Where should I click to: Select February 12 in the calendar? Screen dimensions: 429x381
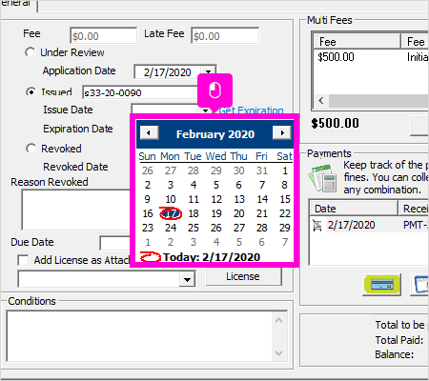coord(216,199)
